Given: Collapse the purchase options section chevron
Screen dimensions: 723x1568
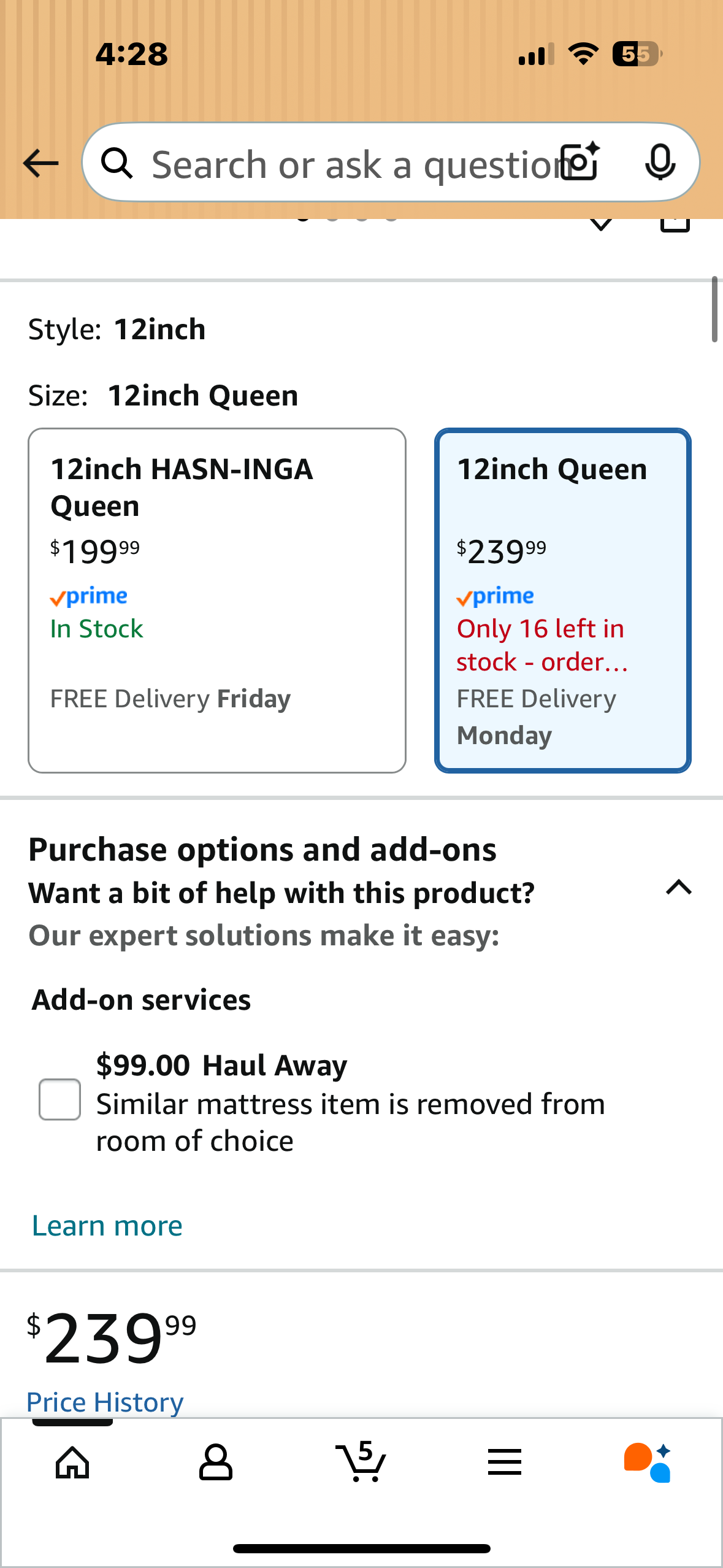Looking at the screenshot, I should [x=678, y=888].
